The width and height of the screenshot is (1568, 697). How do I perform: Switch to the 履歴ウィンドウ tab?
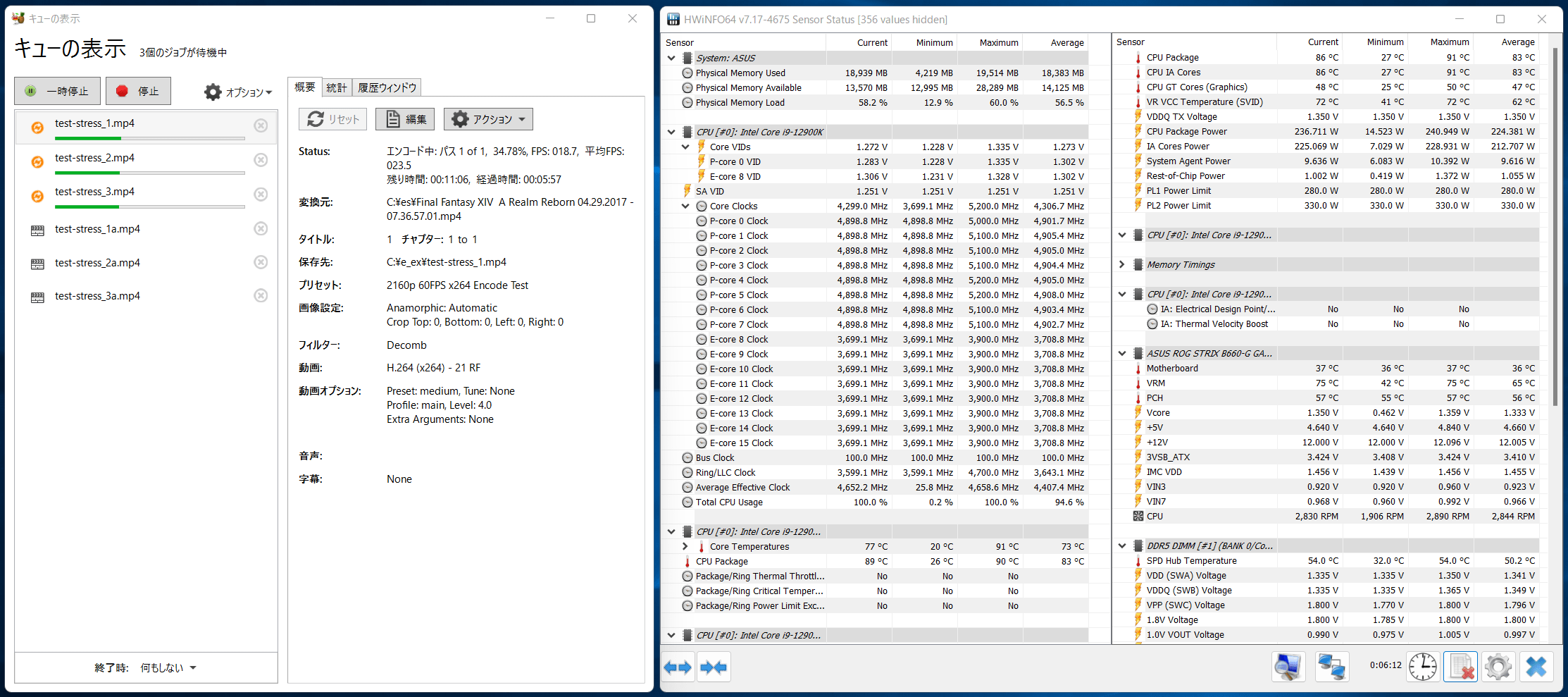(x=387, y=87)
